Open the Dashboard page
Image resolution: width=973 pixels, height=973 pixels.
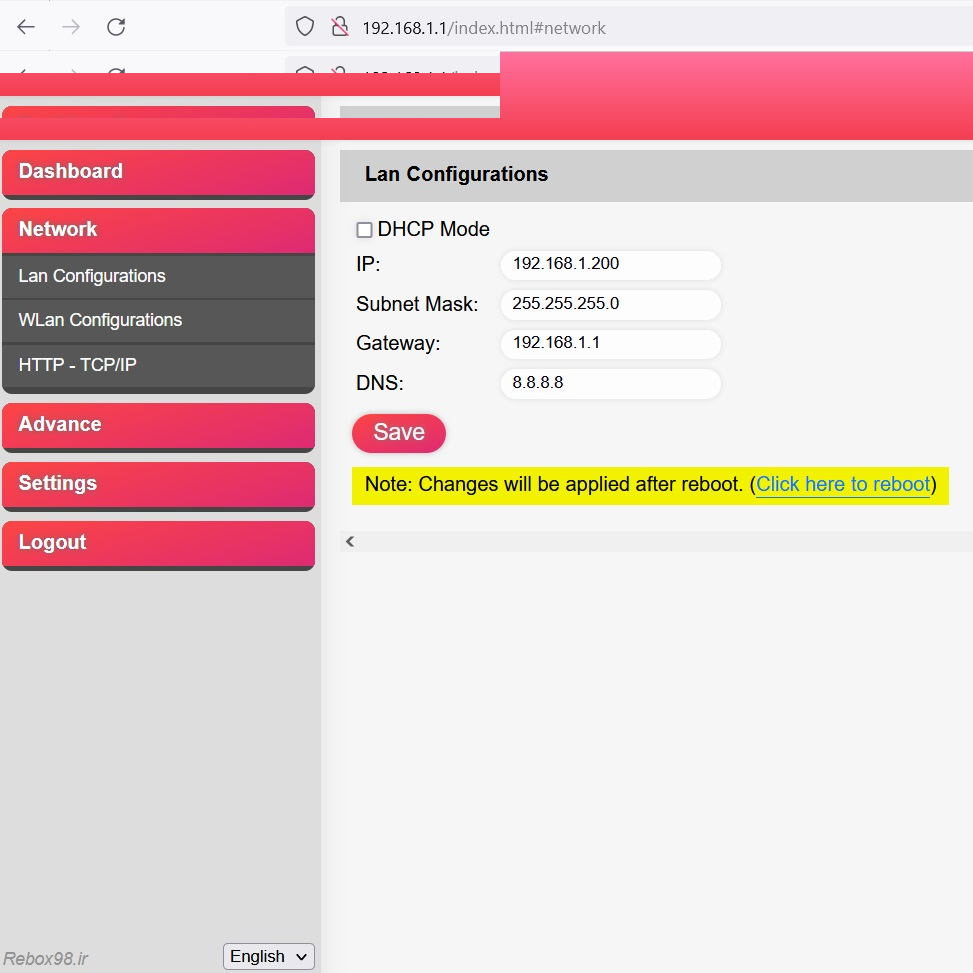click(158, 172)
